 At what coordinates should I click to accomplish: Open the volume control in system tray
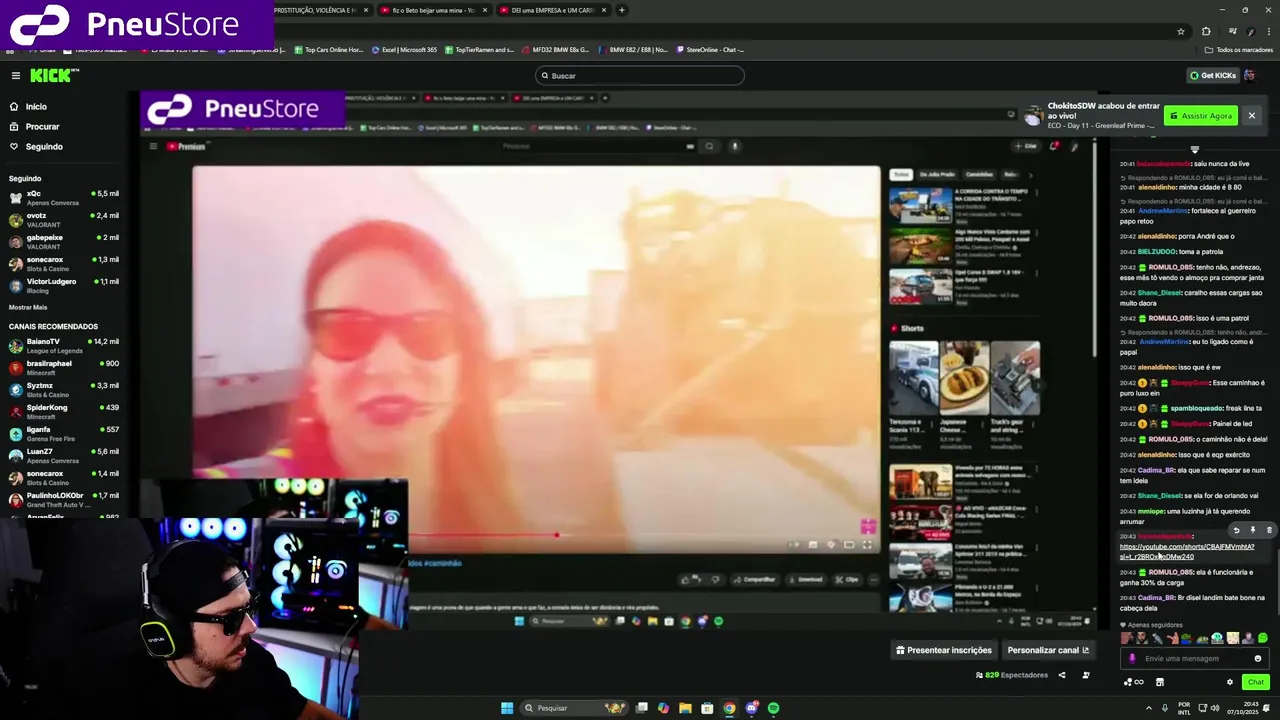(1216, 708)
